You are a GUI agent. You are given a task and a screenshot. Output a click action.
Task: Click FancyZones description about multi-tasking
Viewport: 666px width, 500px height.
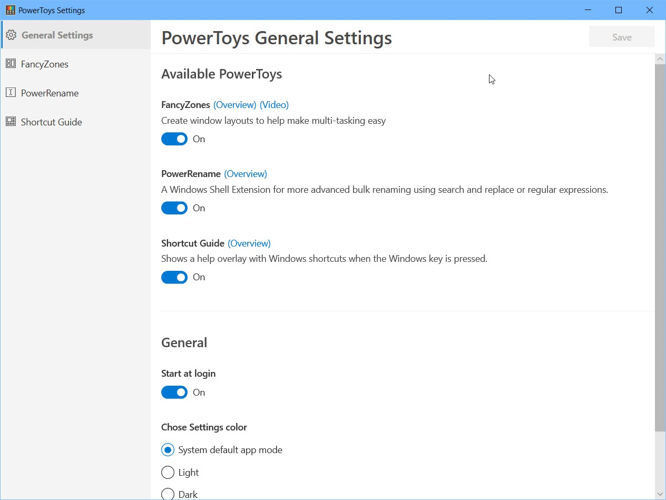tap(274, 121)
